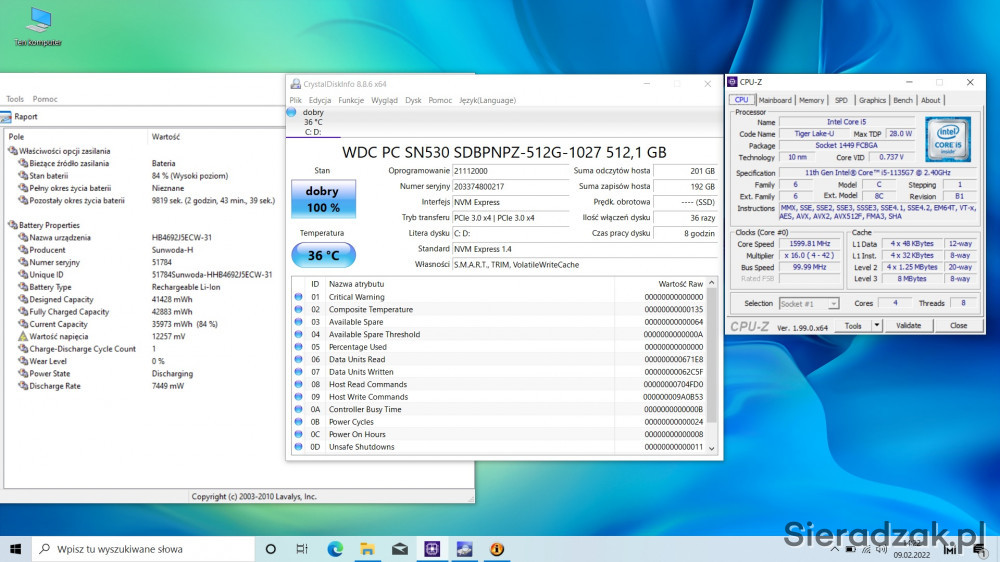Open Funkcje menu in CrystalDiskInfo
The image size is (1000, 562).
click(351, 100)
